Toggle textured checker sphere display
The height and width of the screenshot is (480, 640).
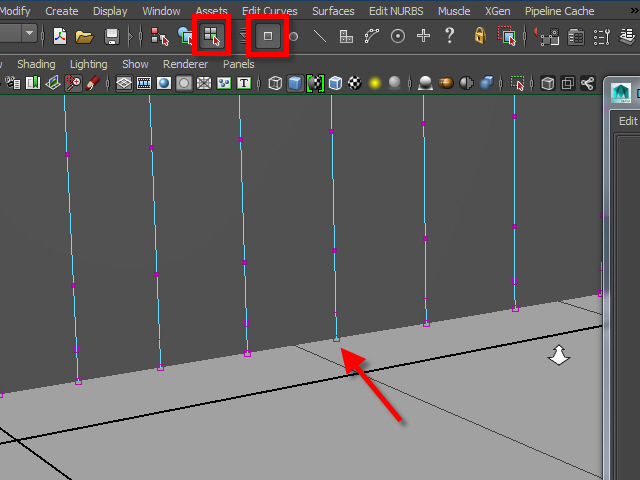pyautogui.click(x=354, y=84)
